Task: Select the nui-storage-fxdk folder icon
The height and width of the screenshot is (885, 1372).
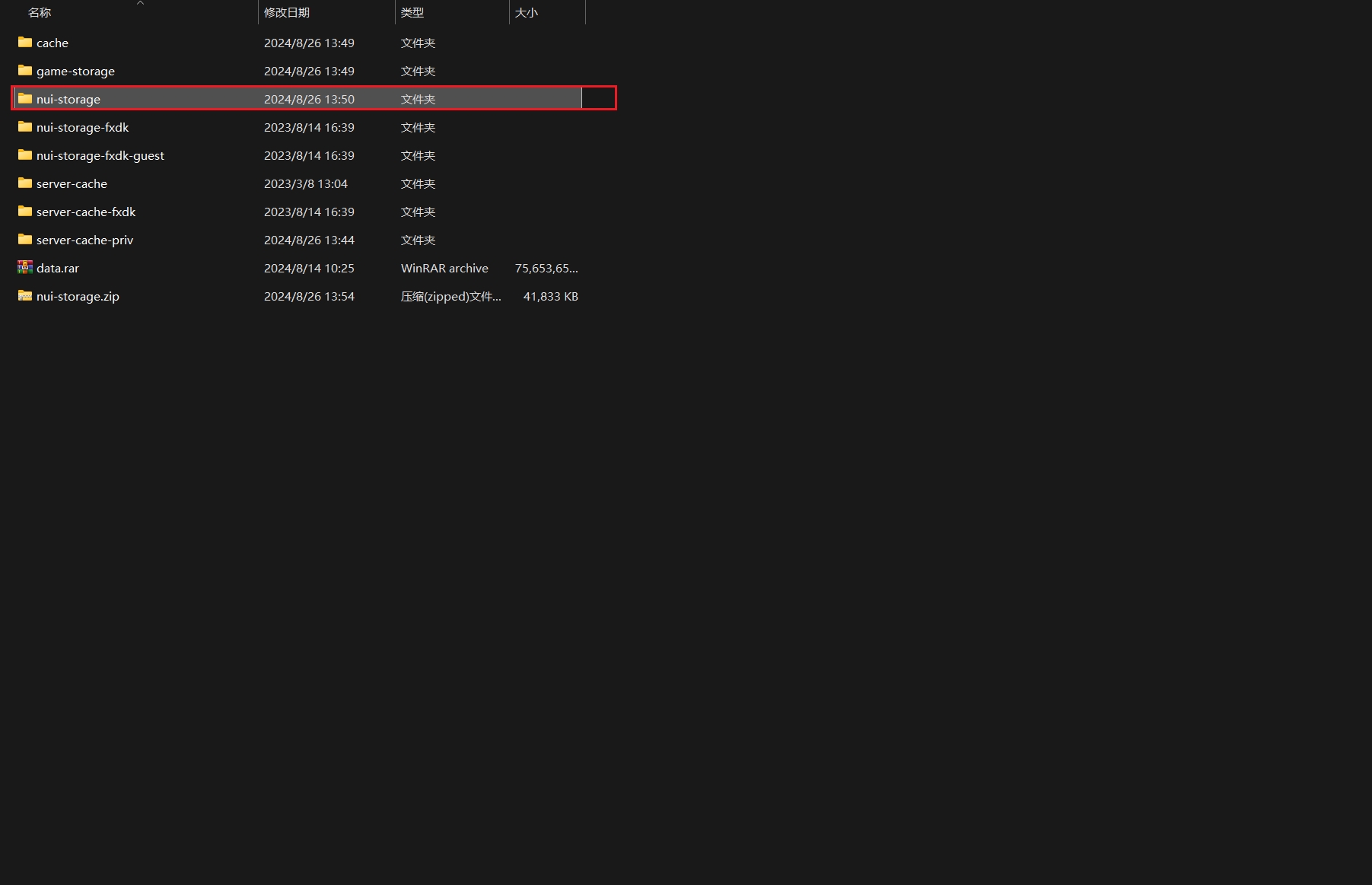Action: click(25, 127)
